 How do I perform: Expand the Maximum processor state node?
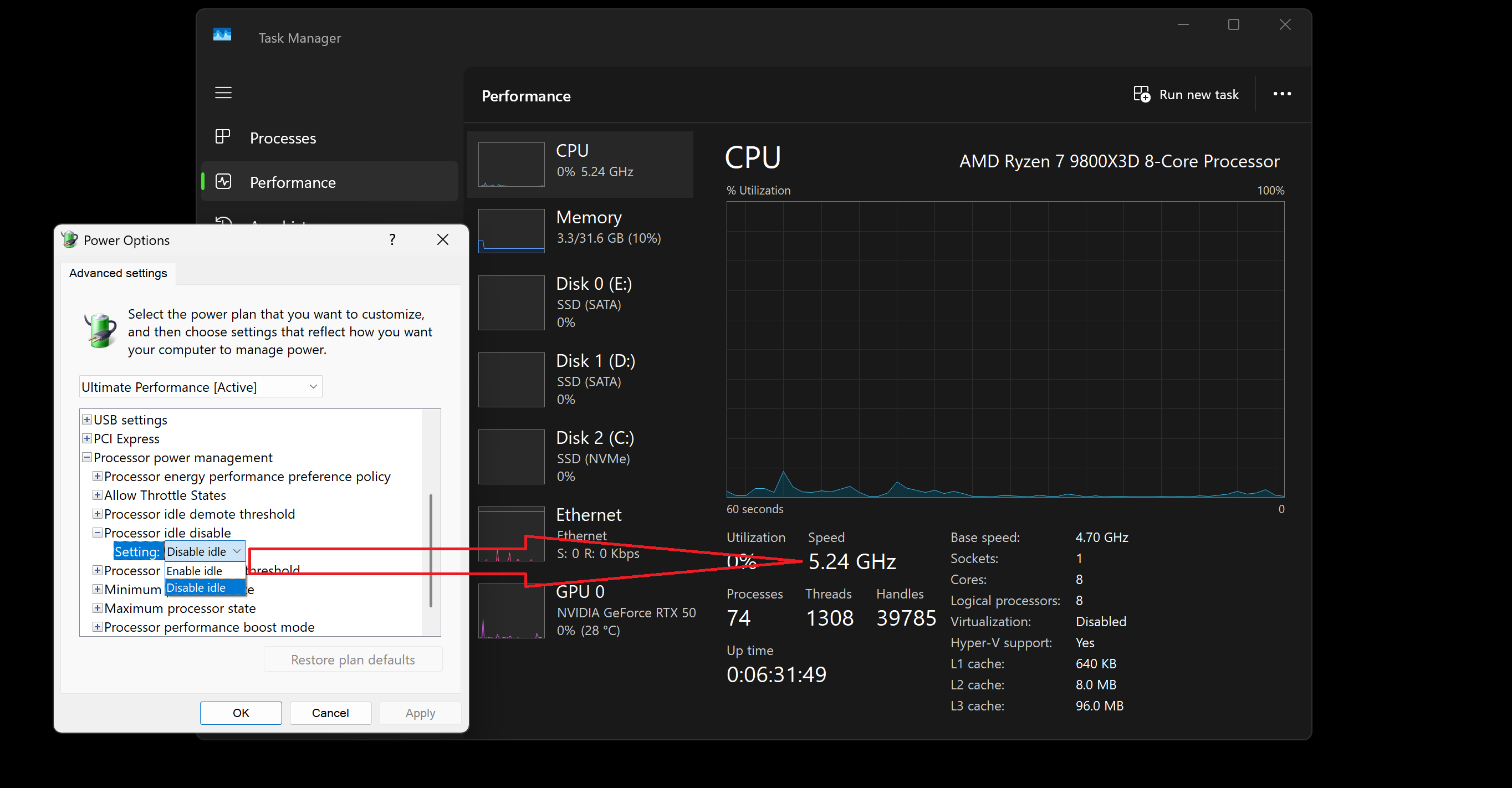(98, 608)
